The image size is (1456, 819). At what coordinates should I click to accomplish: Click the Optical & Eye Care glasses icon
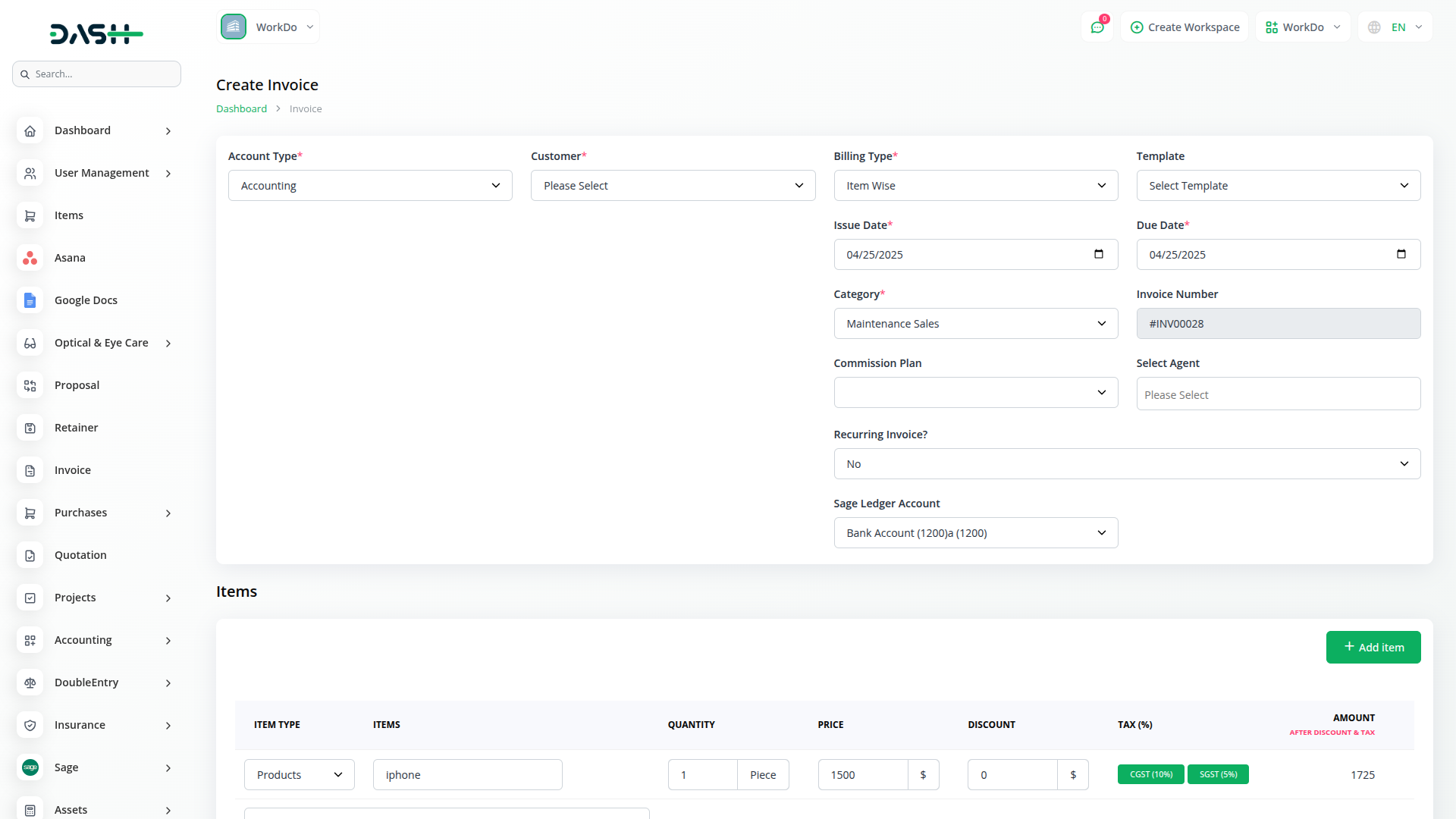pyautogui.click(x=30, y=343)
